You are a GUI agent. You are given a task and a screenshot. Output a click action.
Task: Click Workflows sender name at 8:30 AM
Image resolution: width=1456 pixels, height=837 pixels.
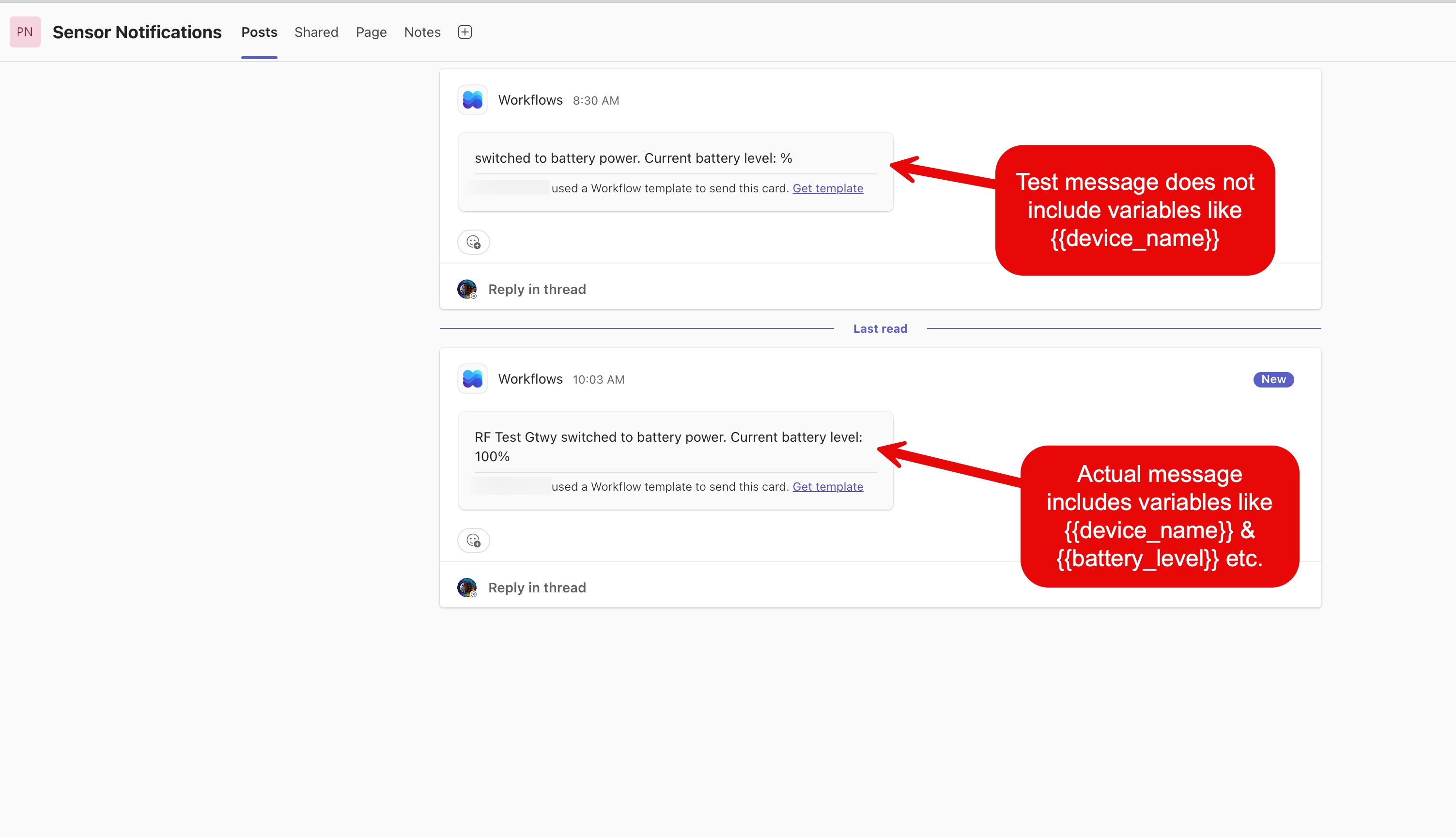(x=530, y=100)
